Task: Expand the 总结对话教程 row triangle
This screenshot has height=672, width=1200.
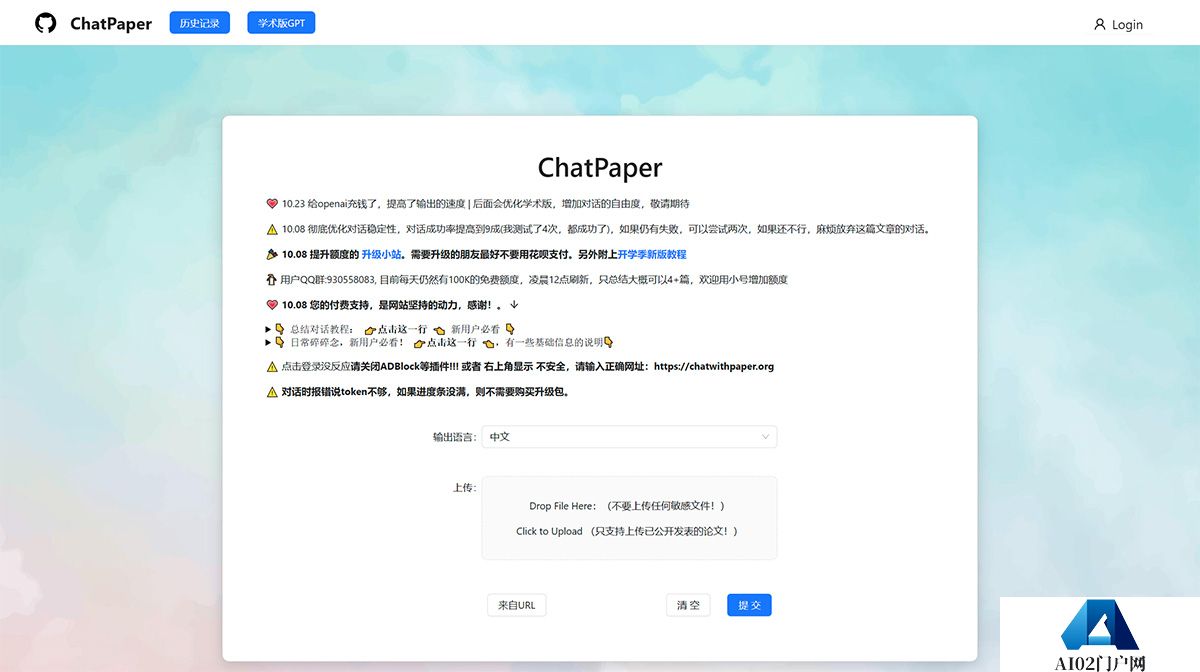Action: (268, 329)
